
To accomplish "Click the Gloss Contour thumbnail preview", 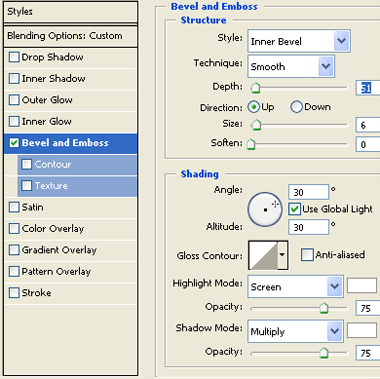I will pos(263,255).
